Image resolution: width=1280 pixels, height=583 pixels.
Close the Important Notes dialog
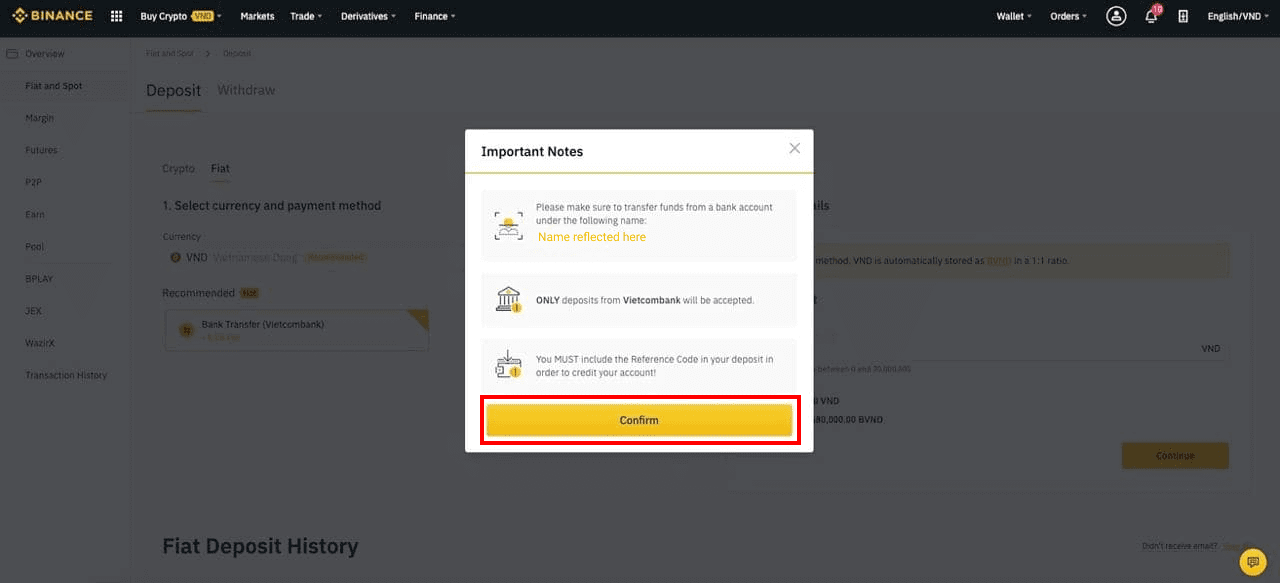click(794, 148)
